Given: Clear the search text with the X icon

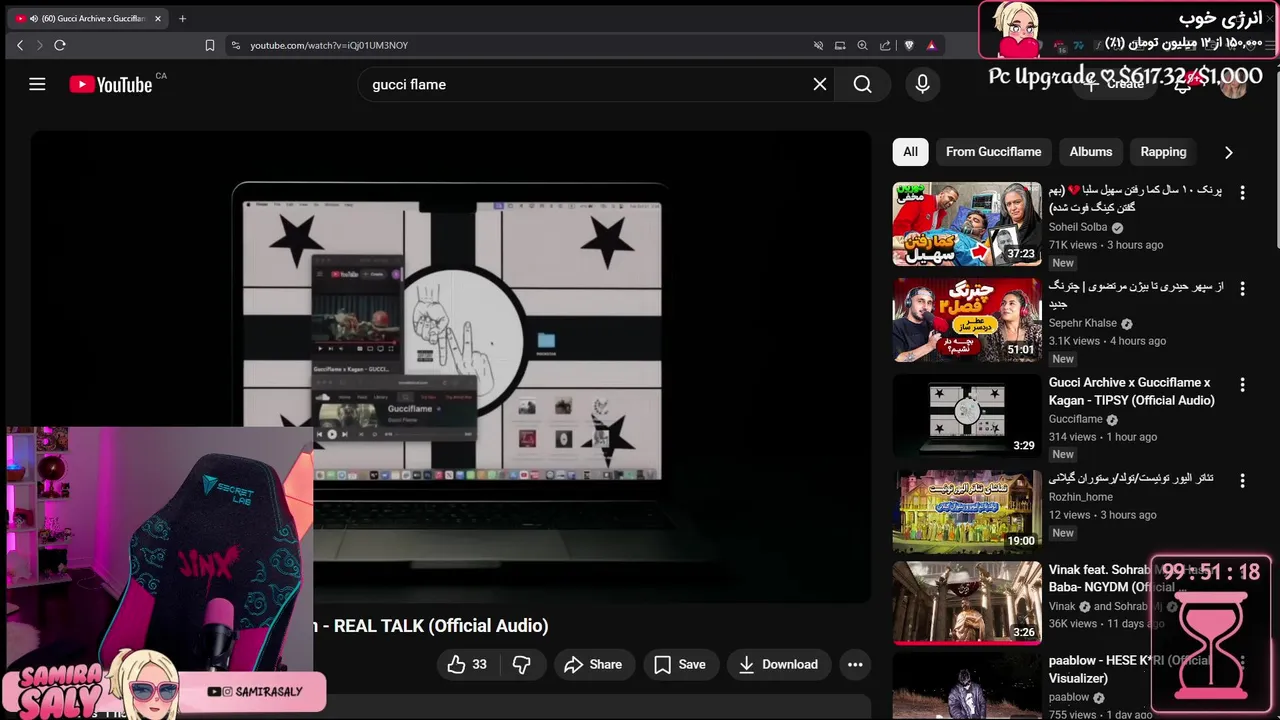Looking at the screenshot, I should click(820, 84).
